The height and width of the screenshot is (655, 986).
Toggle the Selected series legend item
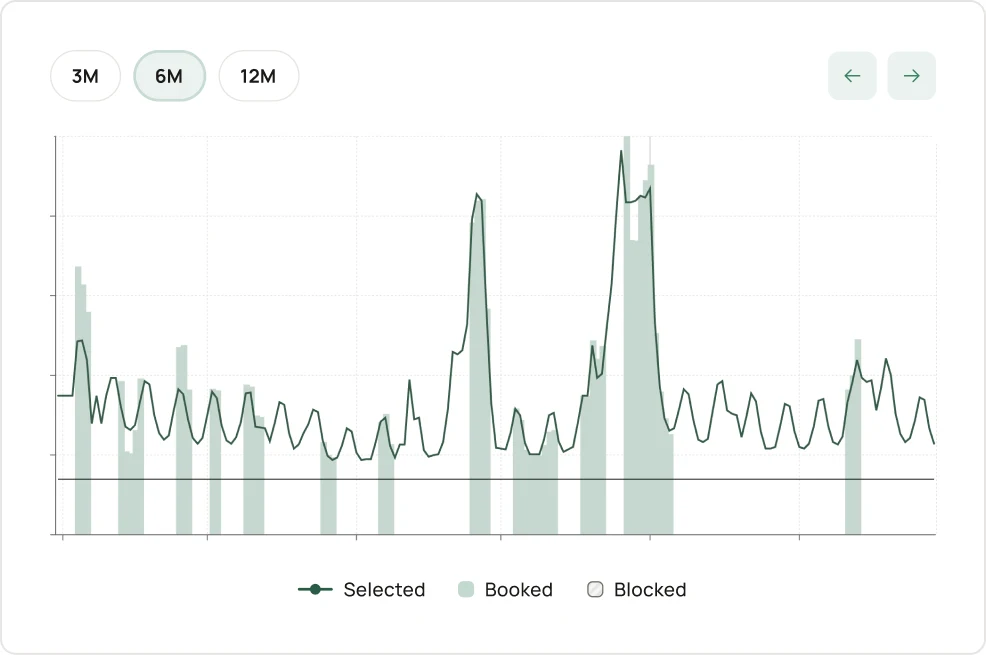(x=362, y=590)
